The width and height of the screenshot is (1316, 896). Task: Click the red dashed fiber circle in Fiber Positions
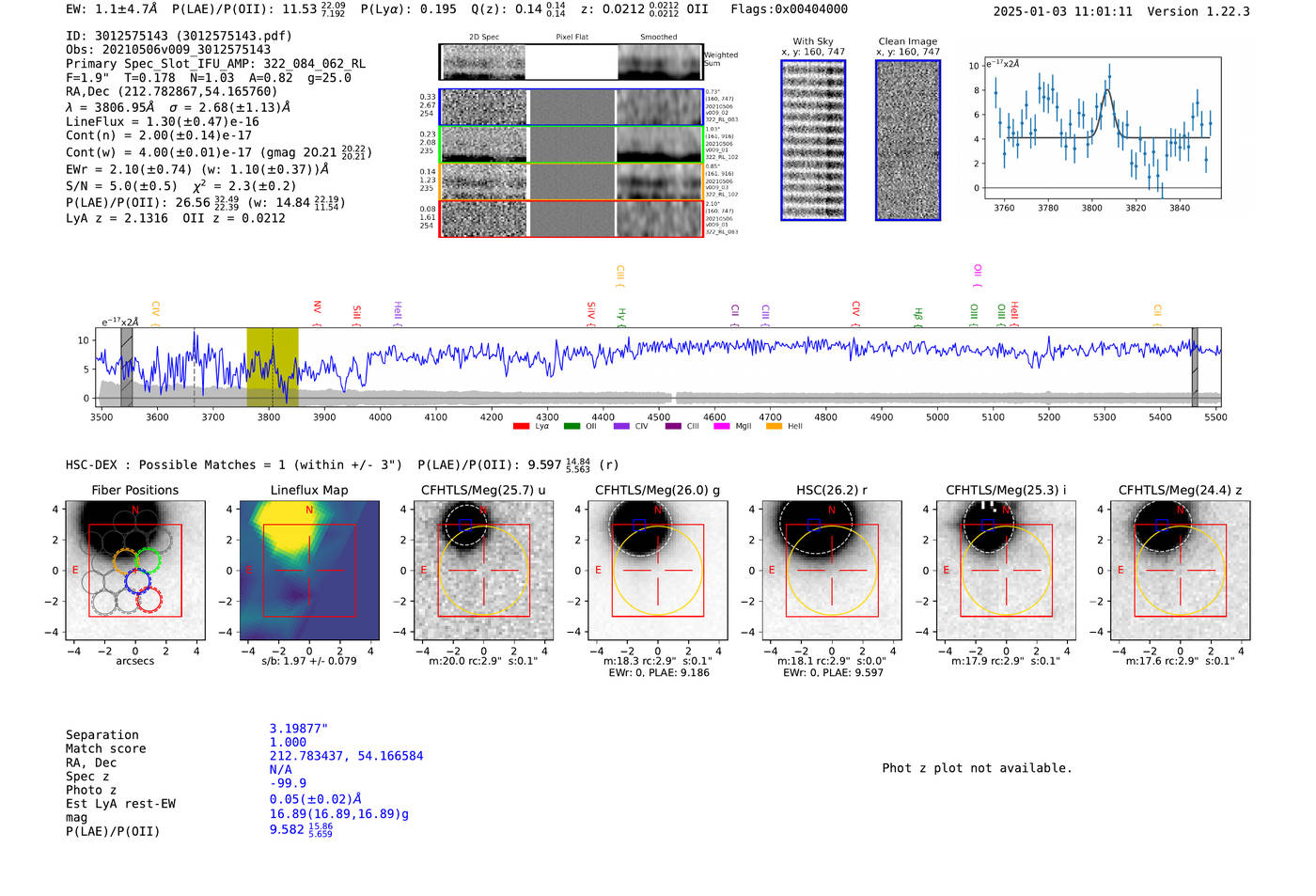coord(149,600)
